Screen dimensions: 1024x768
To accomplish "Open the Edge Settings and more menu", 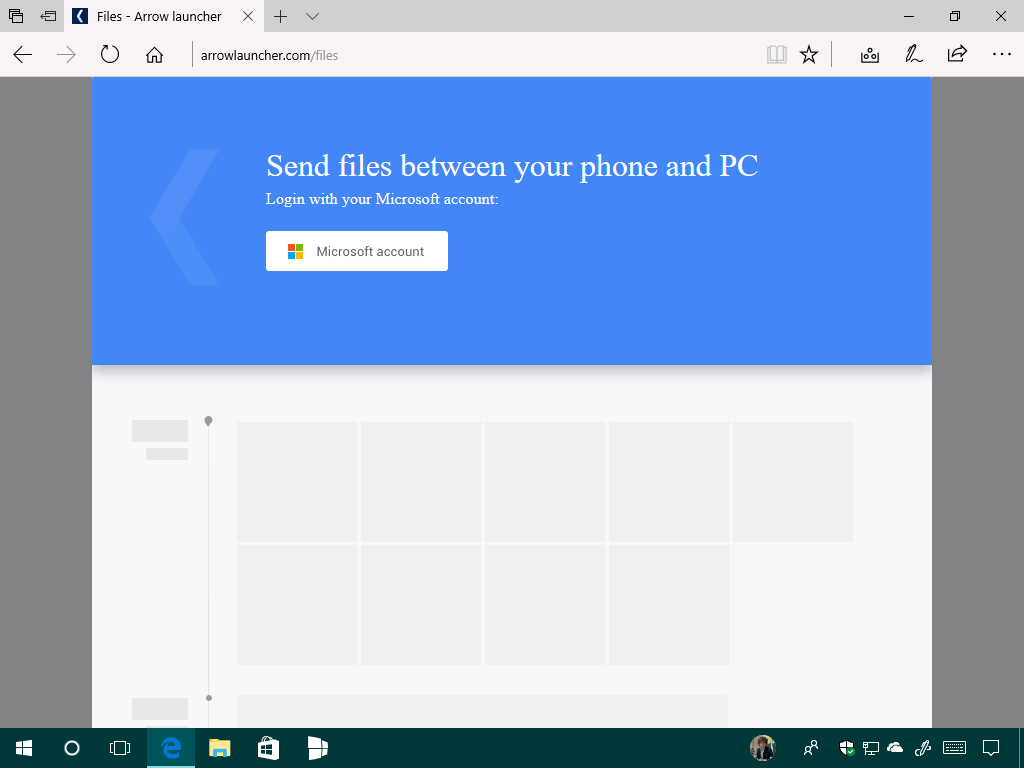I will pyautogui.click(x=1001, y=55).
